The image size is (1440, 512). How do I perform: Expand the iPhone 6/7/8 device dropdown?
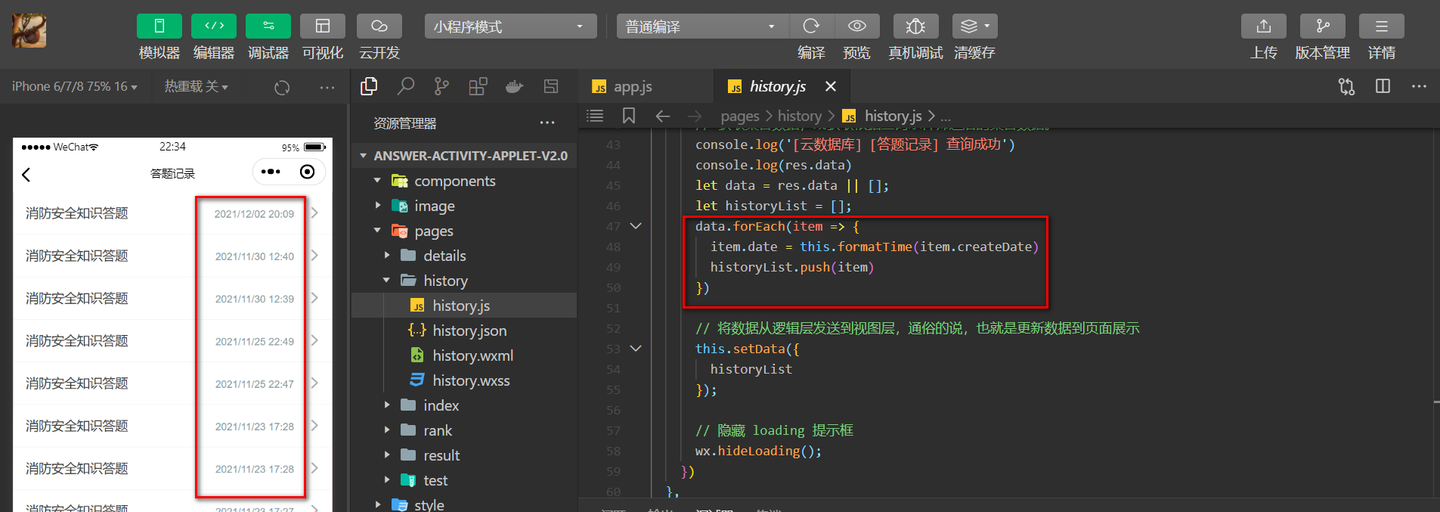[74, 87]
